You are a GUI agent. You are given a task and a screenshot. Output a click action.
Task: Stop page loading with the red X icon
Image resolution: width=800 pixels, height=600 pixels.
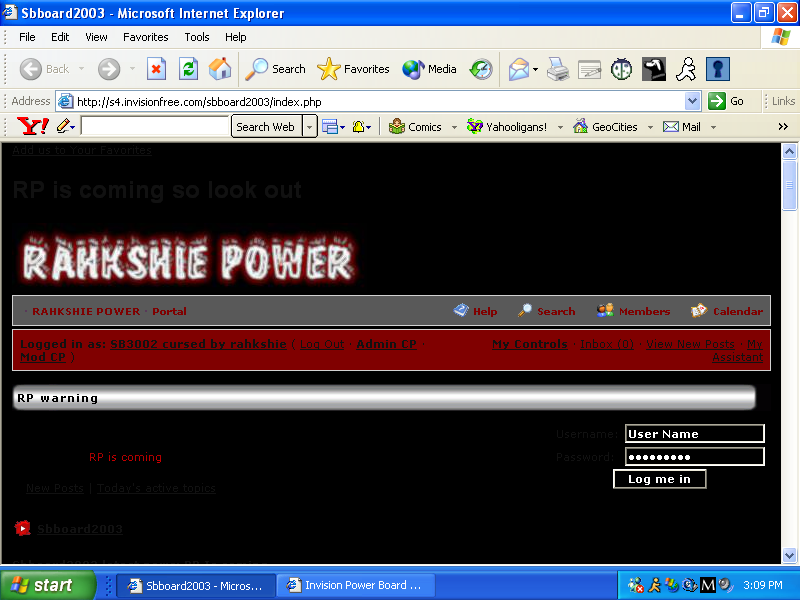(156, 69)
